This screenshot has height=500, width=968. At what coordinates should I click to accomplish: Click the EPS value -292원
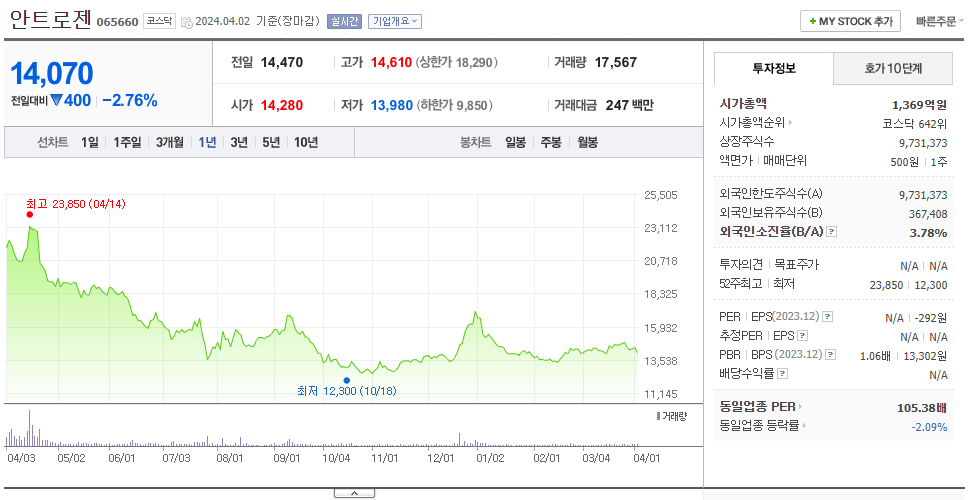932,319
